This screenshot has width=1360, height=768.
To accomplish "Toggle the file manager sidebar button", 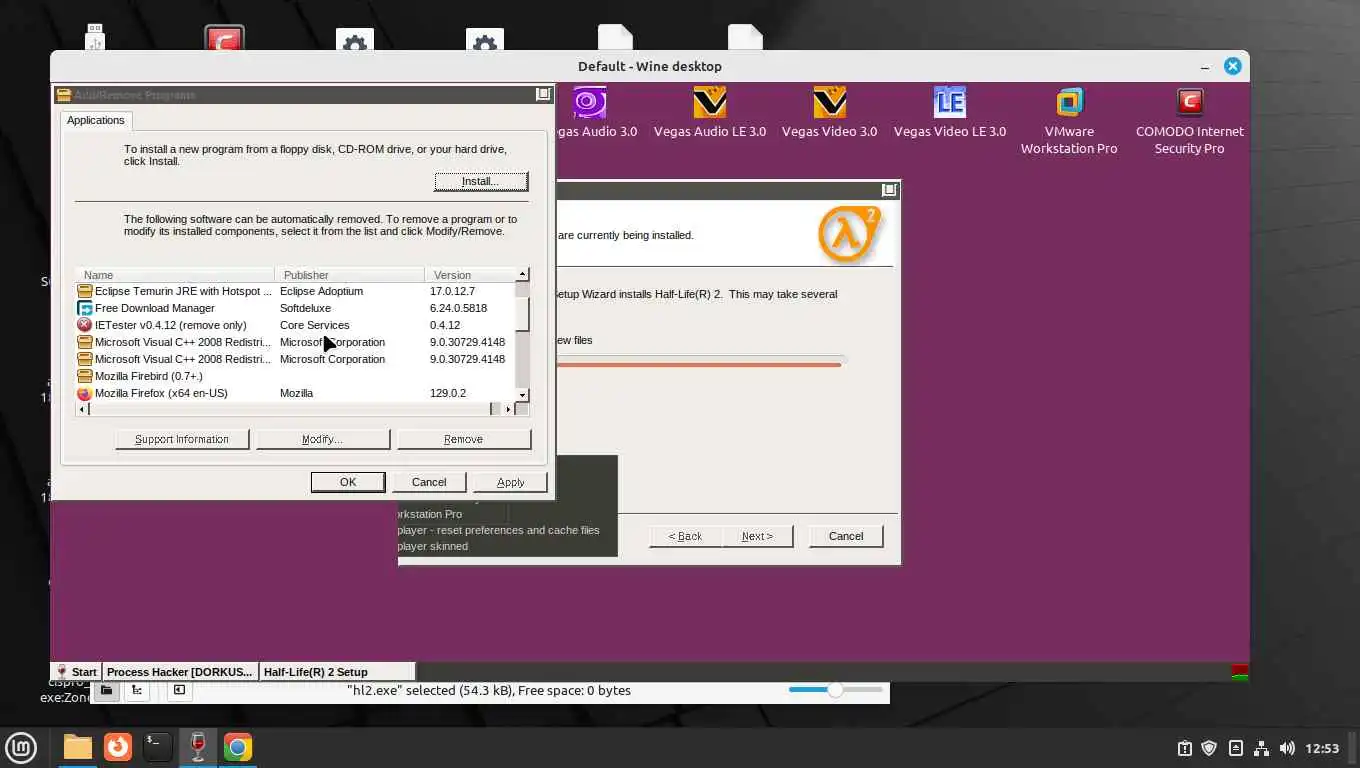I will click(179, 690).
